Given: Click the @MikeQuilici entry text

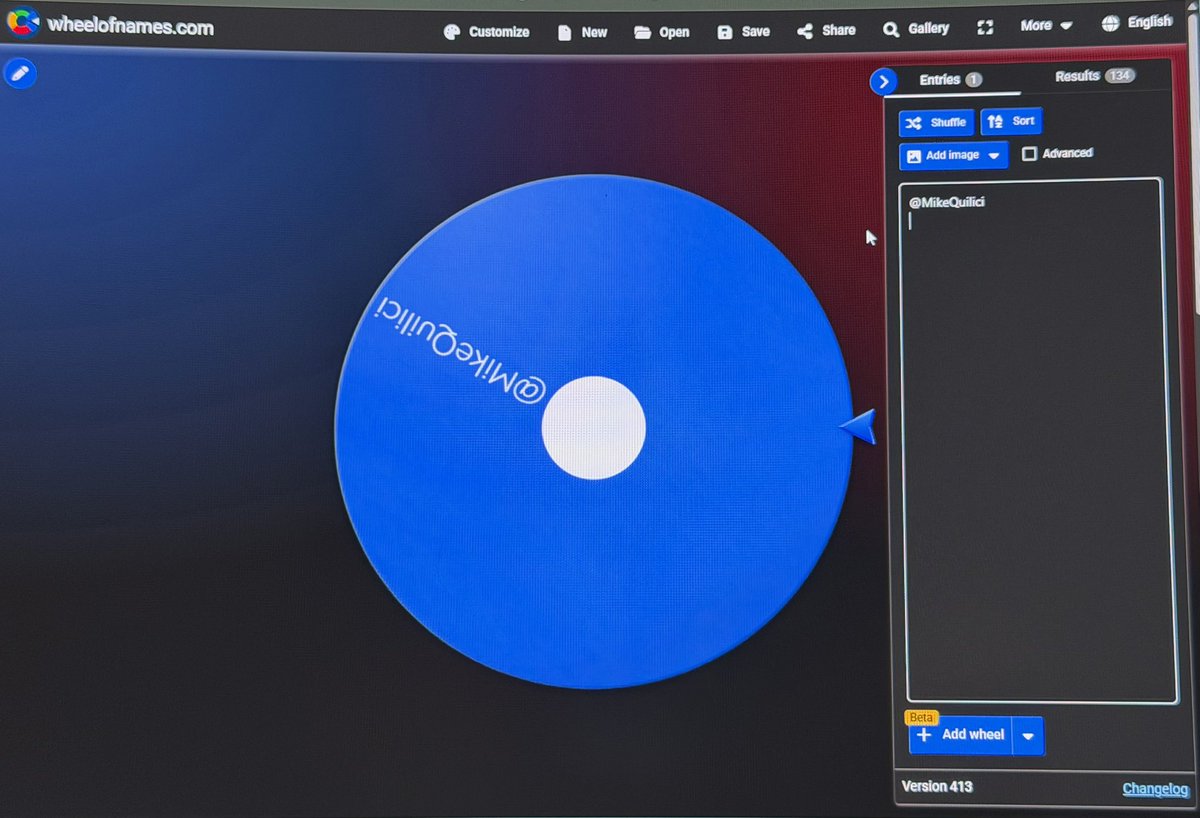Looking at the screenshot, I should click(947, 203).
